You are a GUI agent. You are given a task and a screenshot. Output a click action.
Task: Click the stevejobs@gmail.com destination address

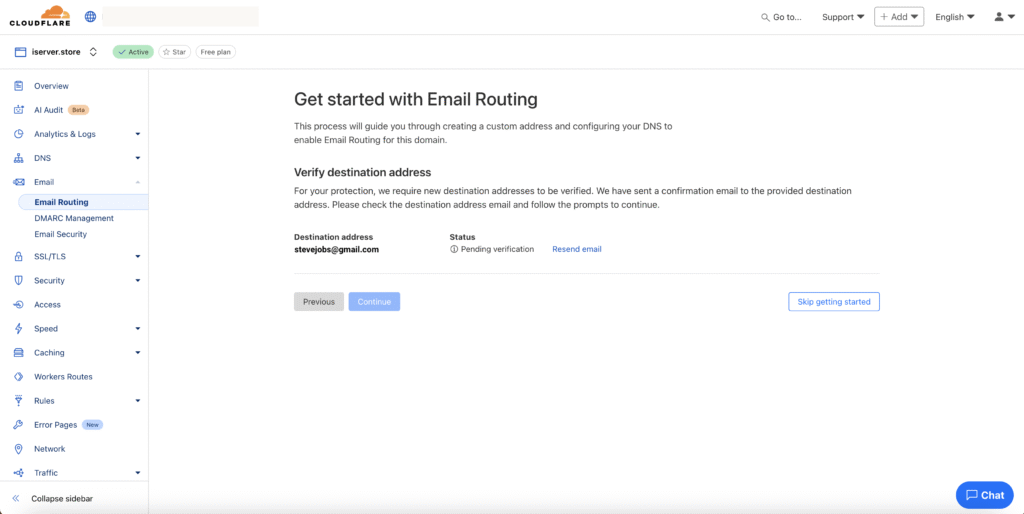[x=336, y=249]
